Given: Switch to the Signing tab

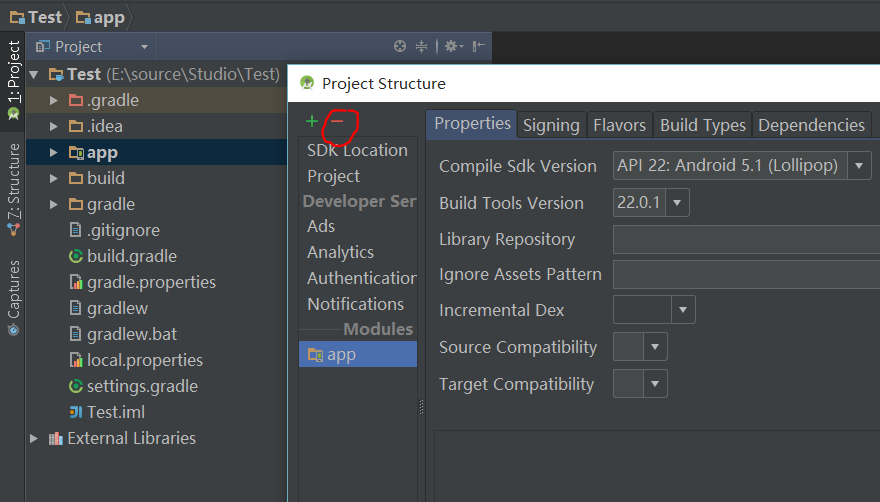Looking at the screenshot, I should coord(551,125).
